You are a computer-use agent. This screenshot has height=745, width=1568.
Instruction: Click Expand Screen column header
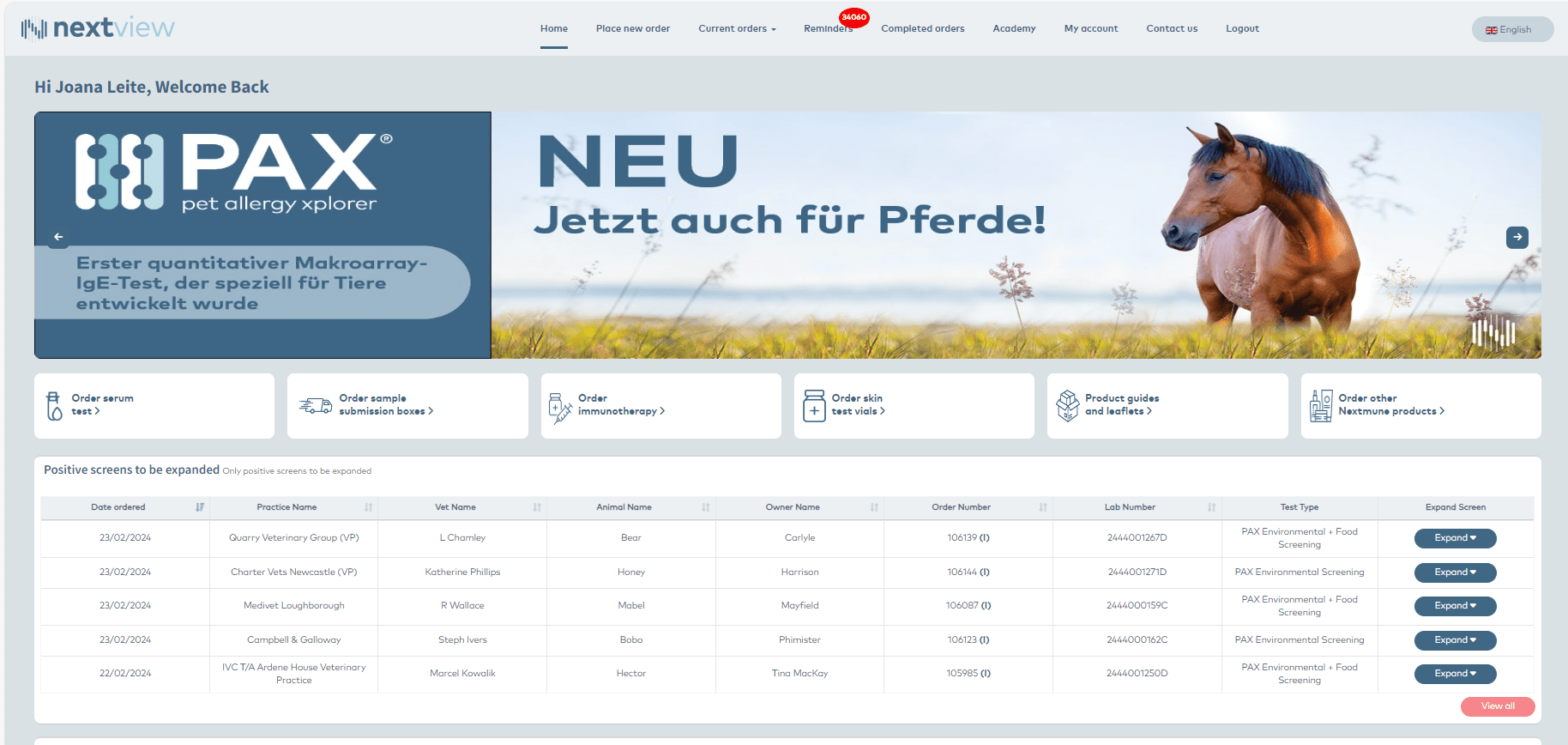click(1456, 507)
